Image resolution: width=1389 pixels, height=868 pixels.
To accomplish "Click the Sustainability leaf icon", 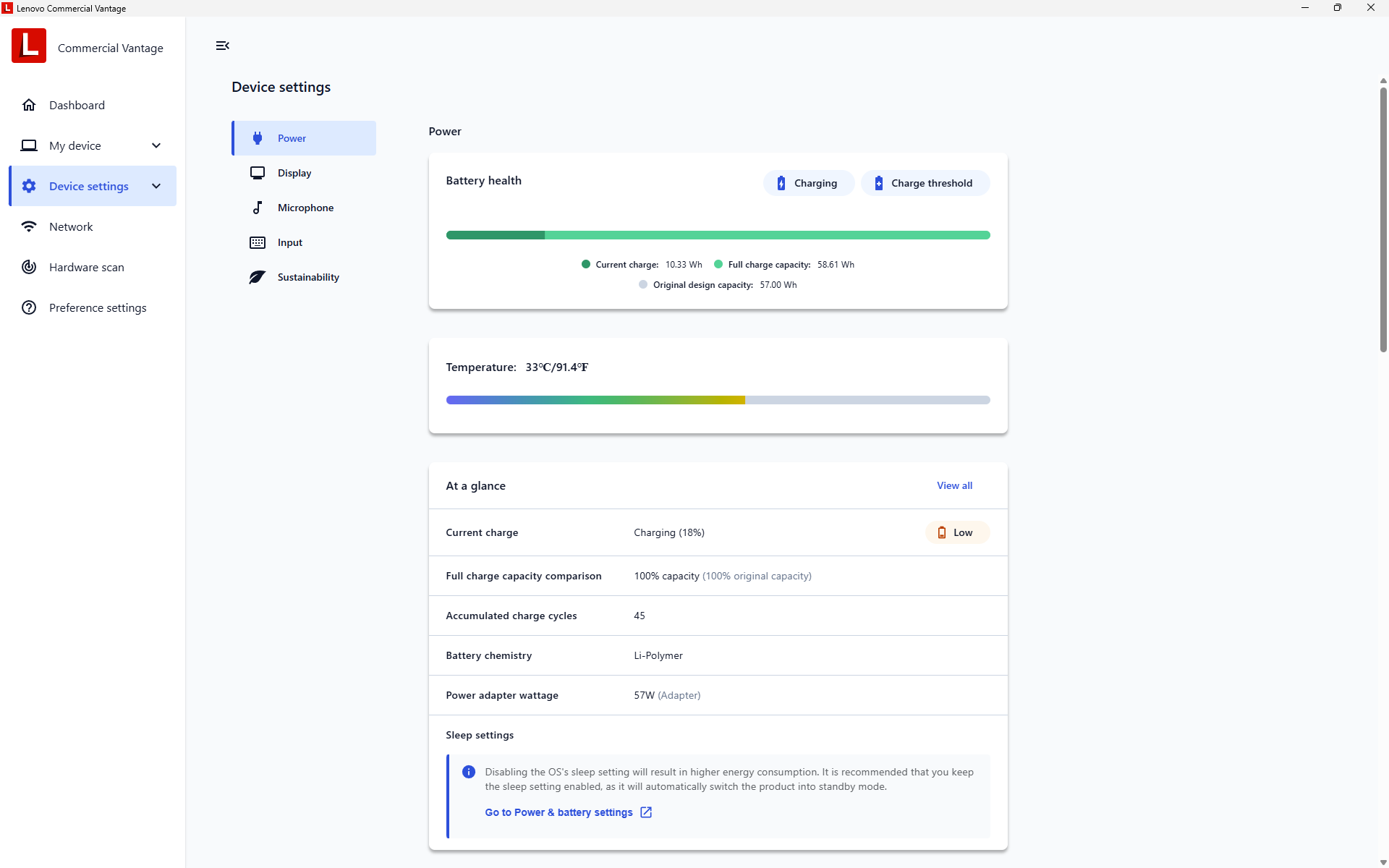I will [x=258, y=277].
